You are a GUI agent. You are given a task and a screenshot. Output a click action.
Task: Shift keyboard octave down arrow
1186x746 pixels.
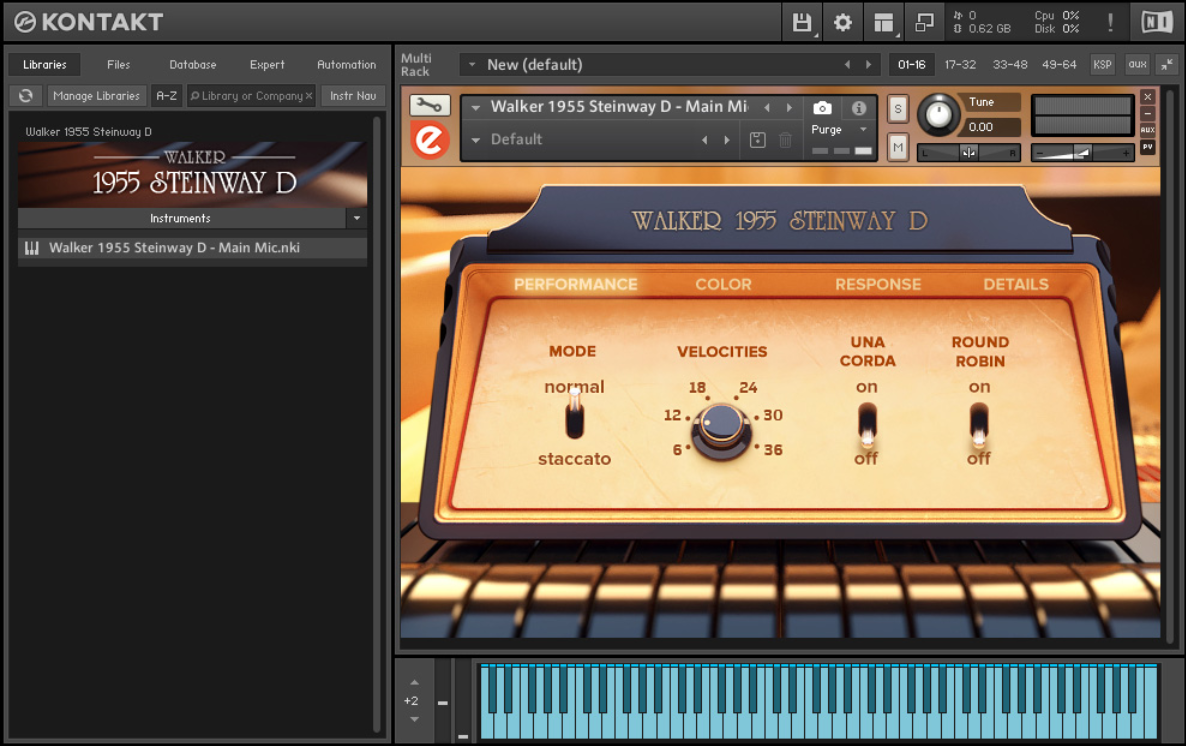[414, 720]
